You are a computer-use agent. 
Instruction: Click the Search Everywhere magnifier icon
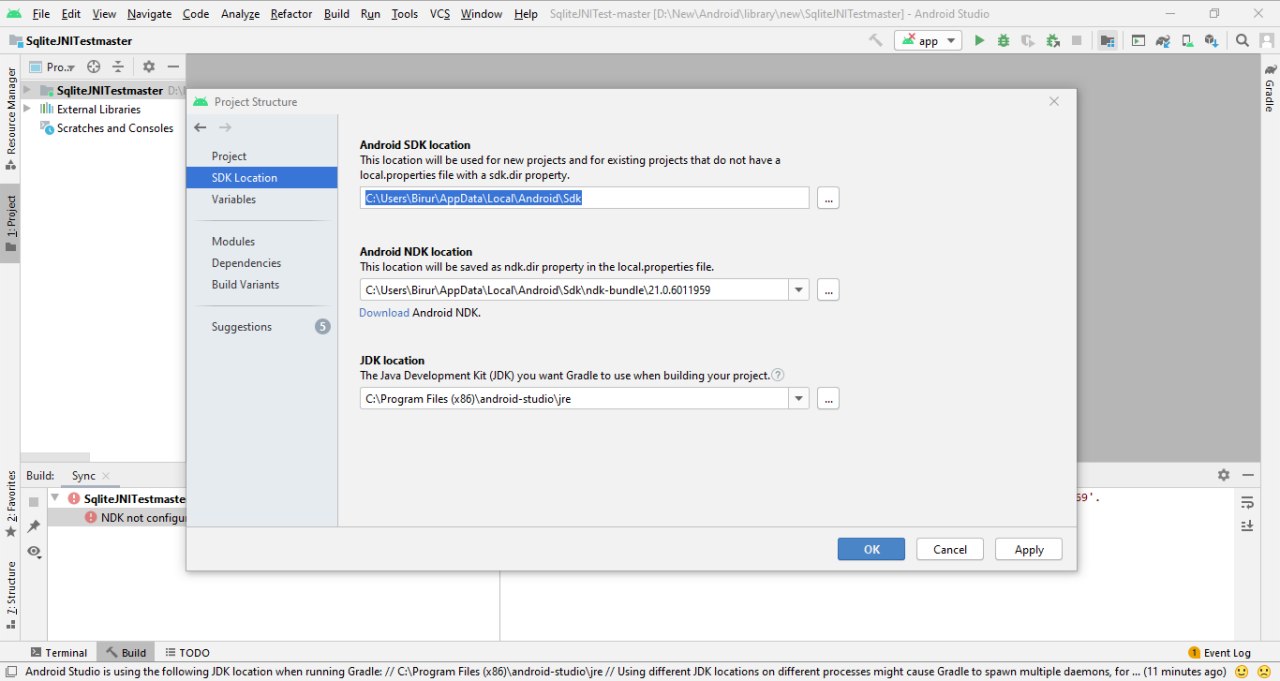[x=1242, y=41]
